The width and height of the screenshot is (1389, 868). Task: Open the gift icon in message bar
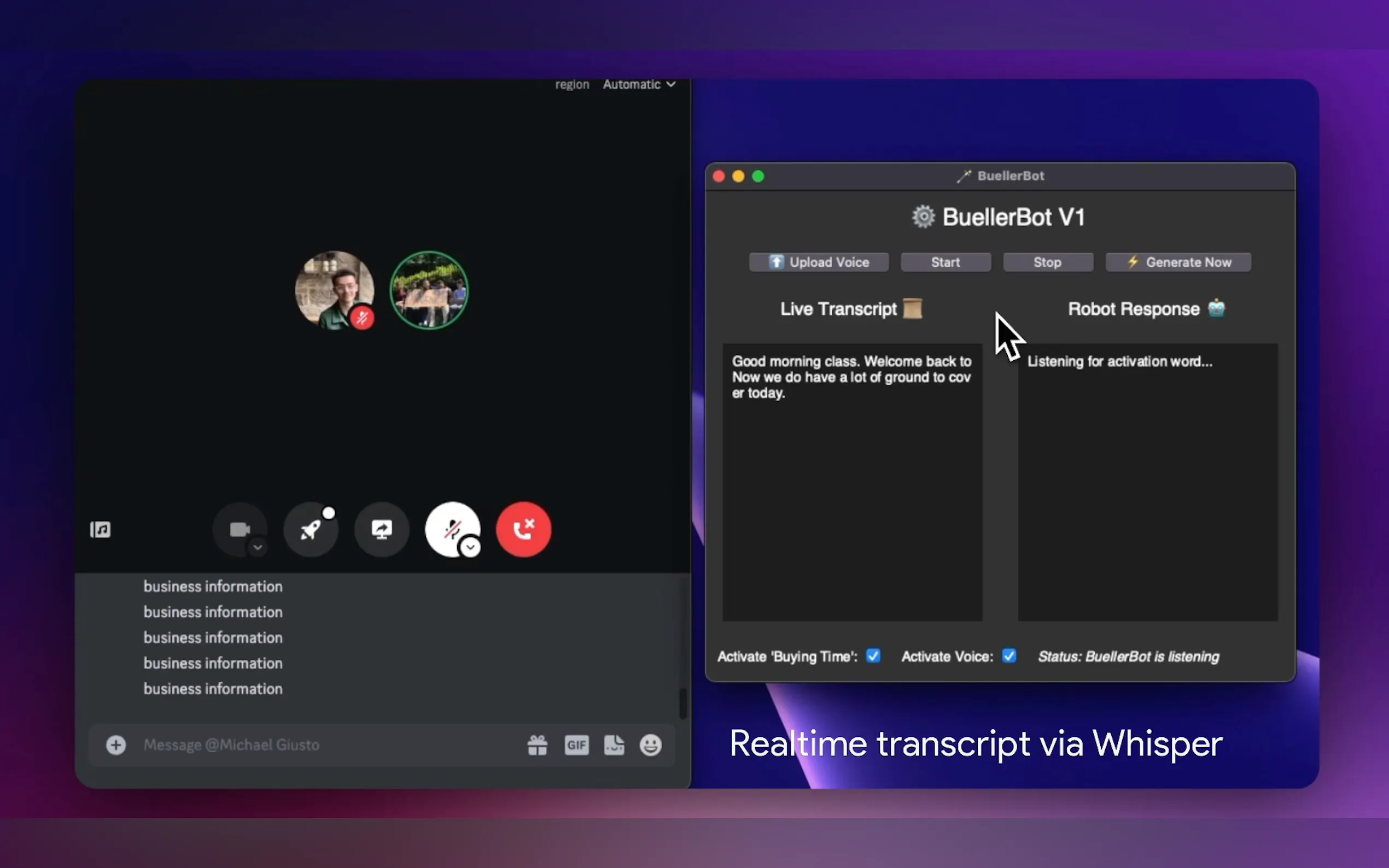pos(537,744)
